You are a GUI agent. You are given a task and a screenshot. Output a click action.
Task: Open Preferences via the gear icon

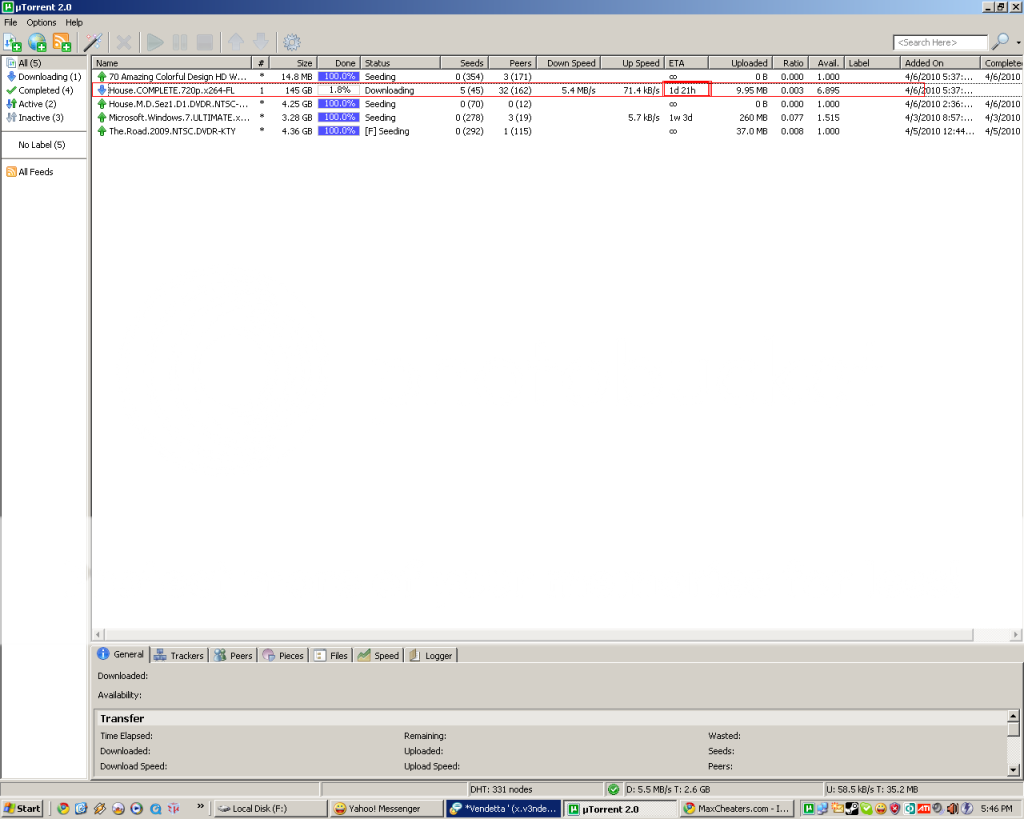[292, 42]
